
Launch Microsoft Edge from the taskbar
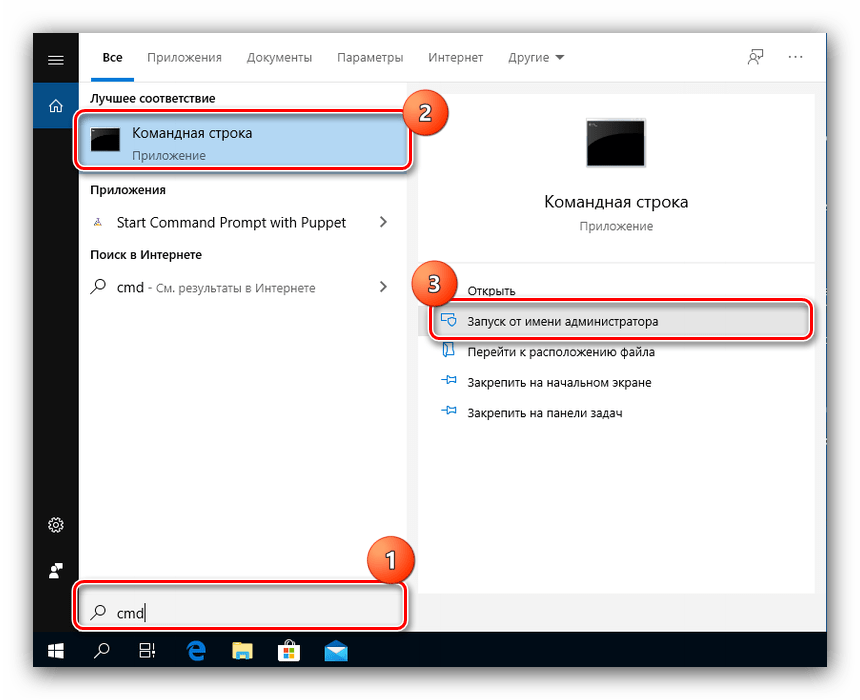coord(196,651)
